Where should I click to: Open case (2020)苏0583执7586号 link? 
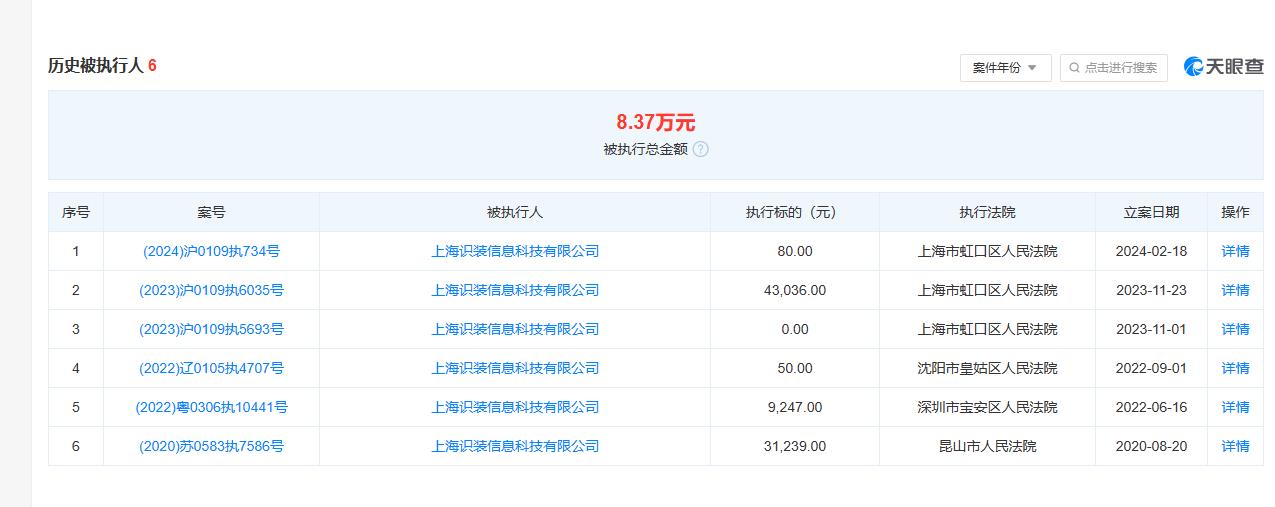(211, 446)
